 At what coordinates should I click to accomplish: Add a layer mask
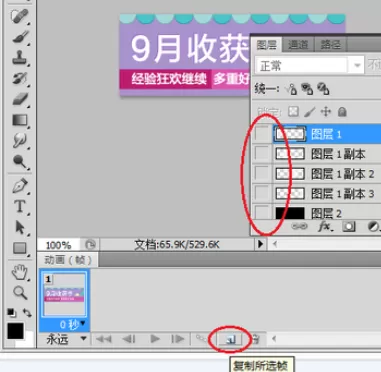[x=349, y=227]
